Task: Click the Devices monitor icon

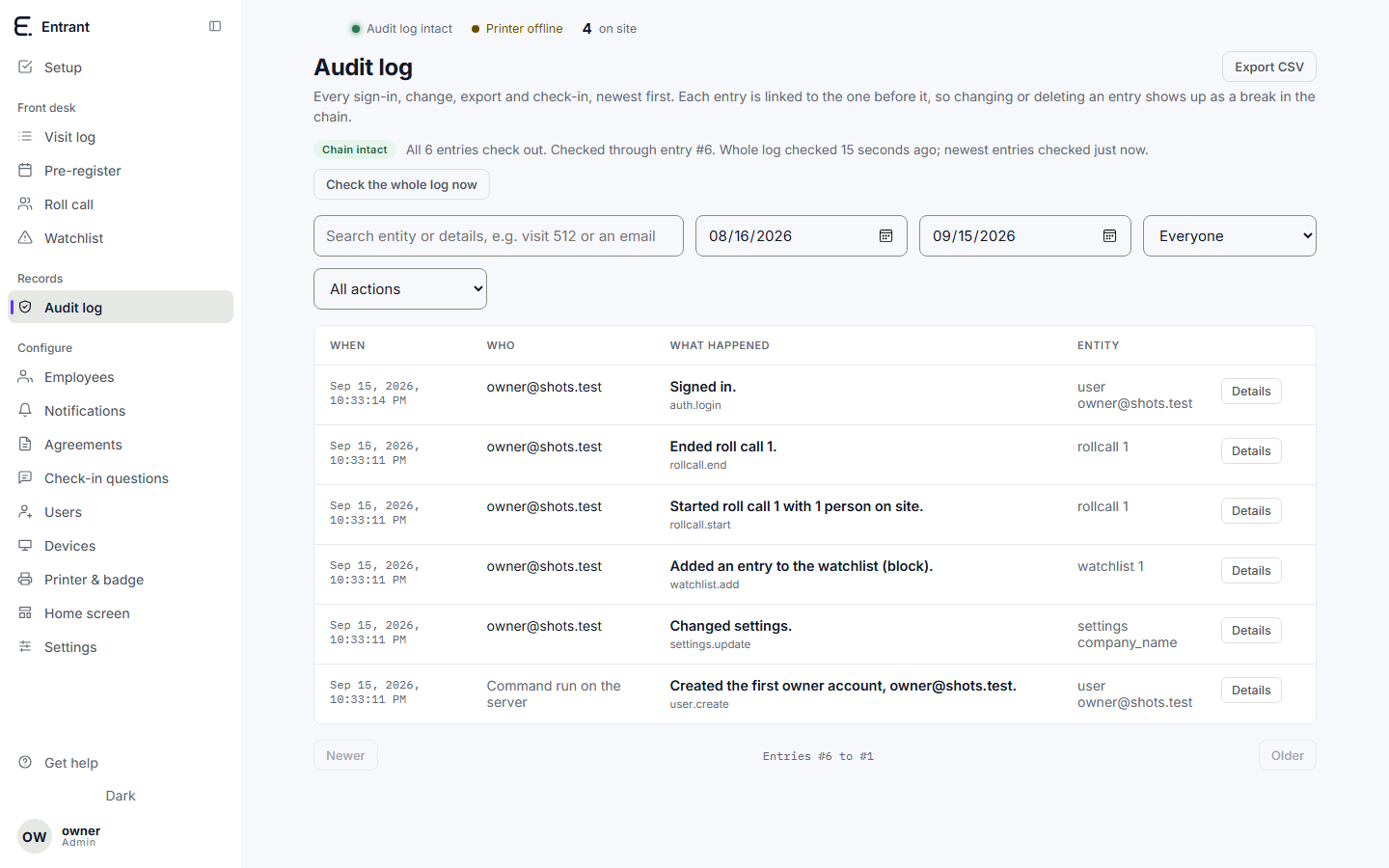Action: (x=25, y=545)
